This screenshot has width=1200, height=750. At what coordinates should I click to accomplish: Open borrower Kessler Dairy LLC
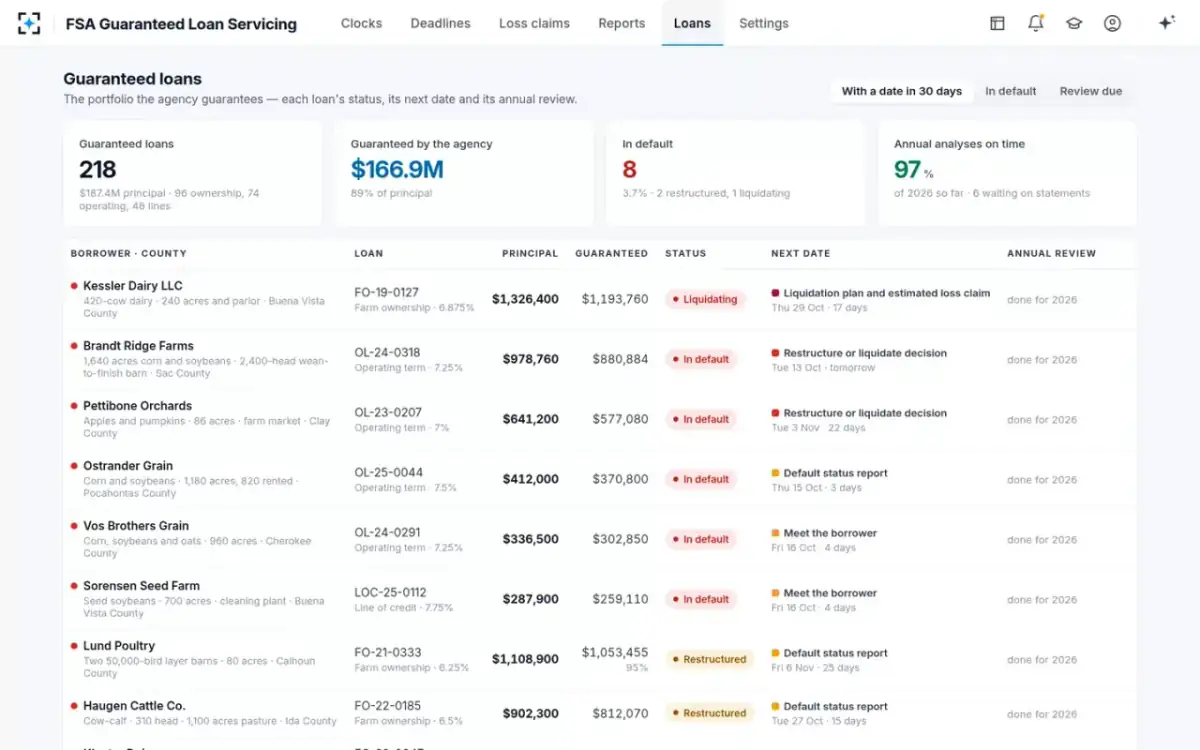(133, 286)
